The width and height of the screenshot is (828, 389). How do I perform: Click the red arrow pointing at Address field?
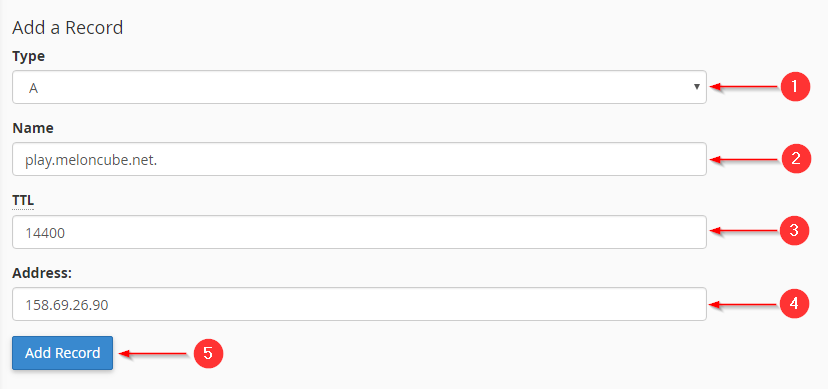[x=744, y=304]
